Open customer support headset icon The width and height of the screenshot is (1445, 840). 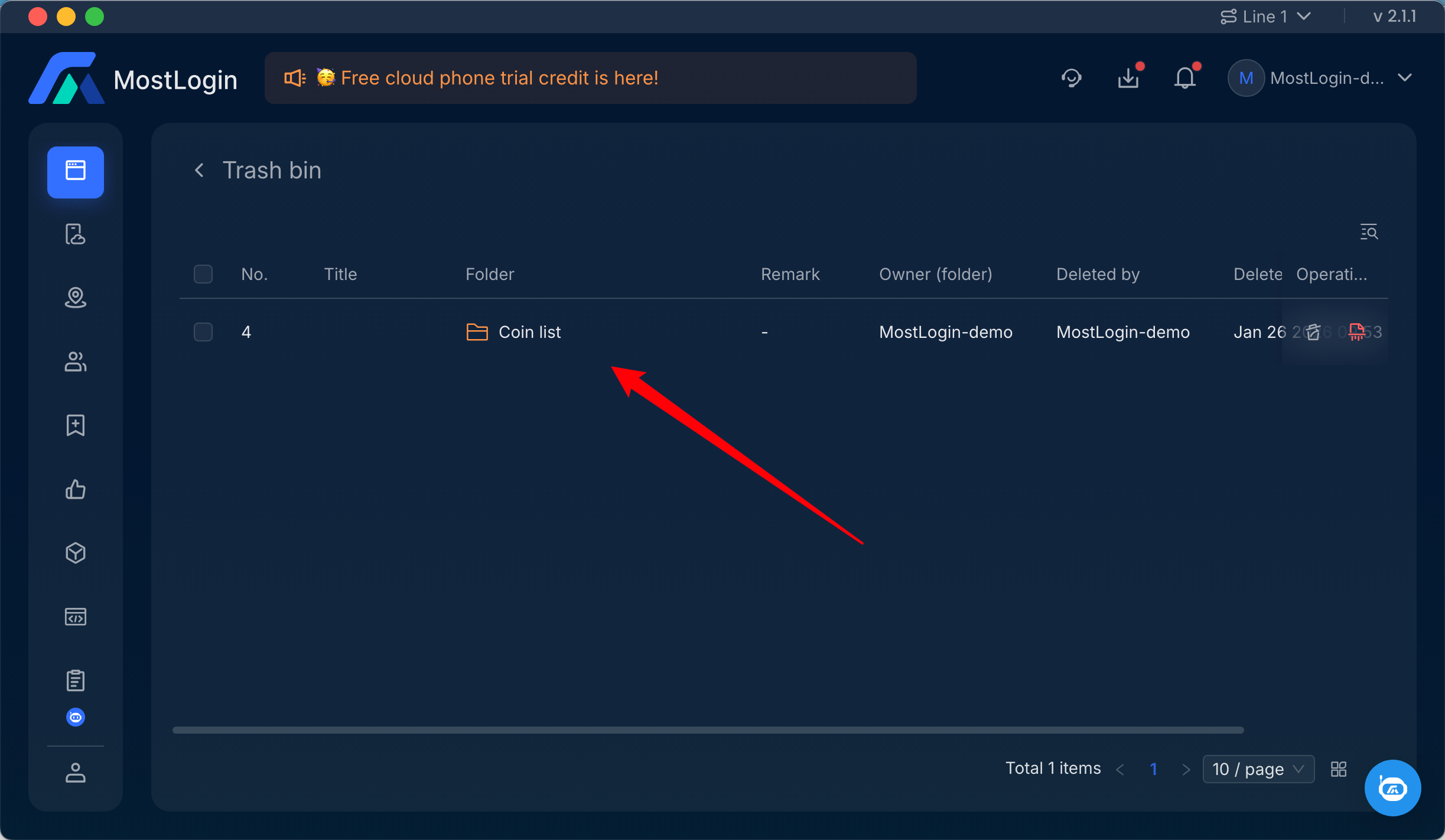click(1071, 78)
